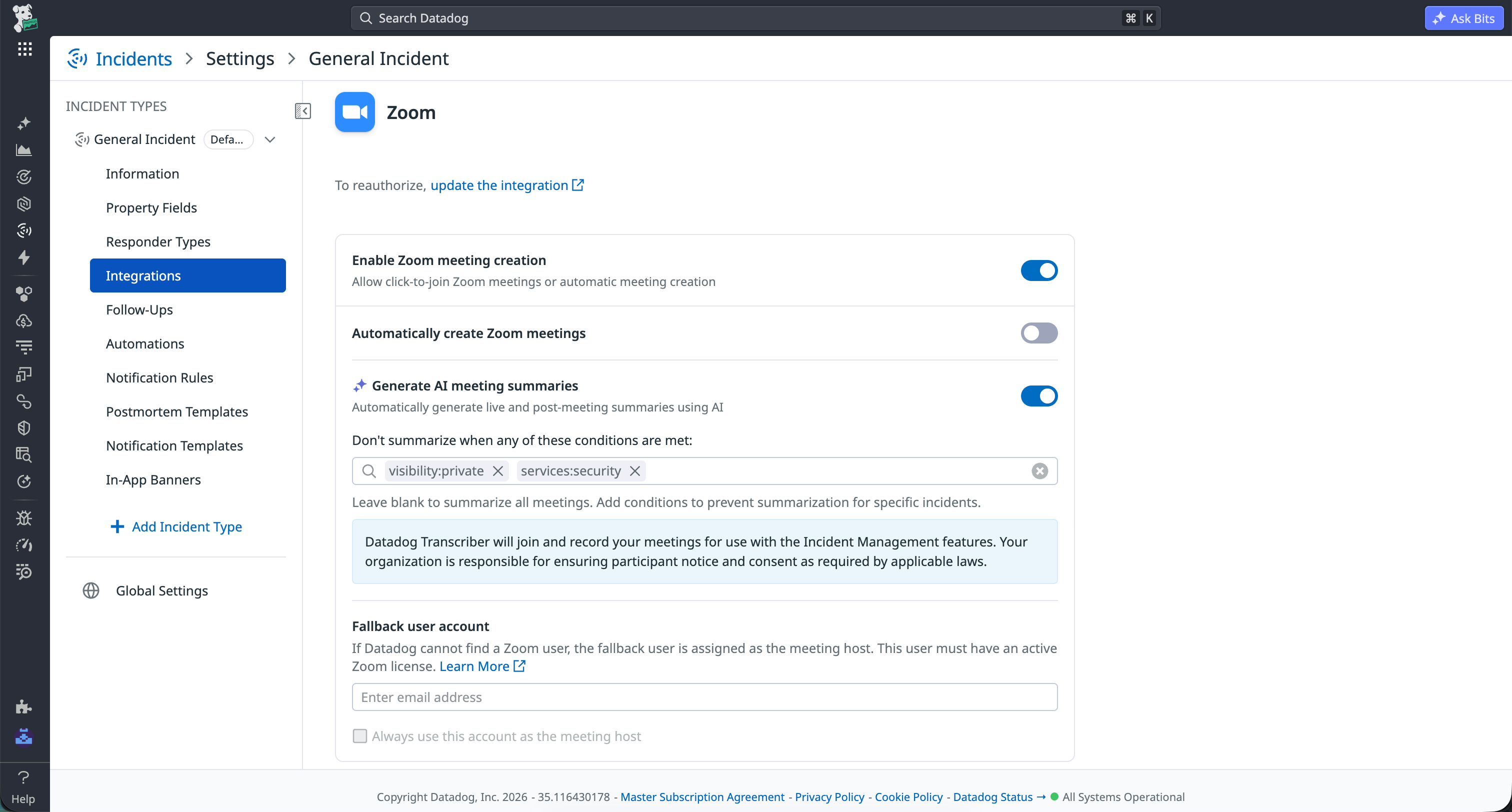The image size is (1512, 812).
Task: Turn off Generate AI meeting summaries
Action: [x=1039, y=396]
